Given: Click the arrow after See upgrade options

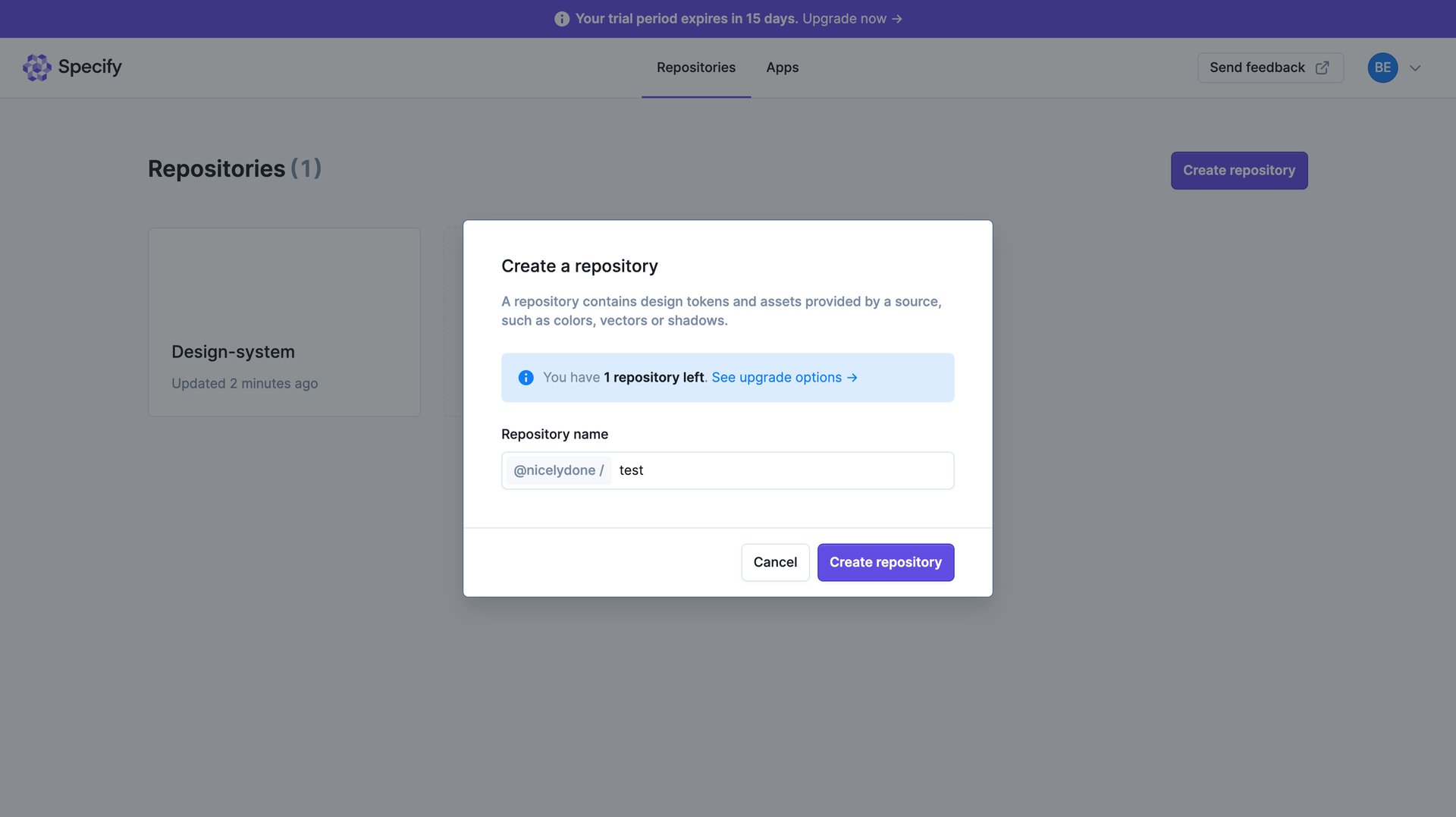Looking at the screenshot, I should [853, 377].
